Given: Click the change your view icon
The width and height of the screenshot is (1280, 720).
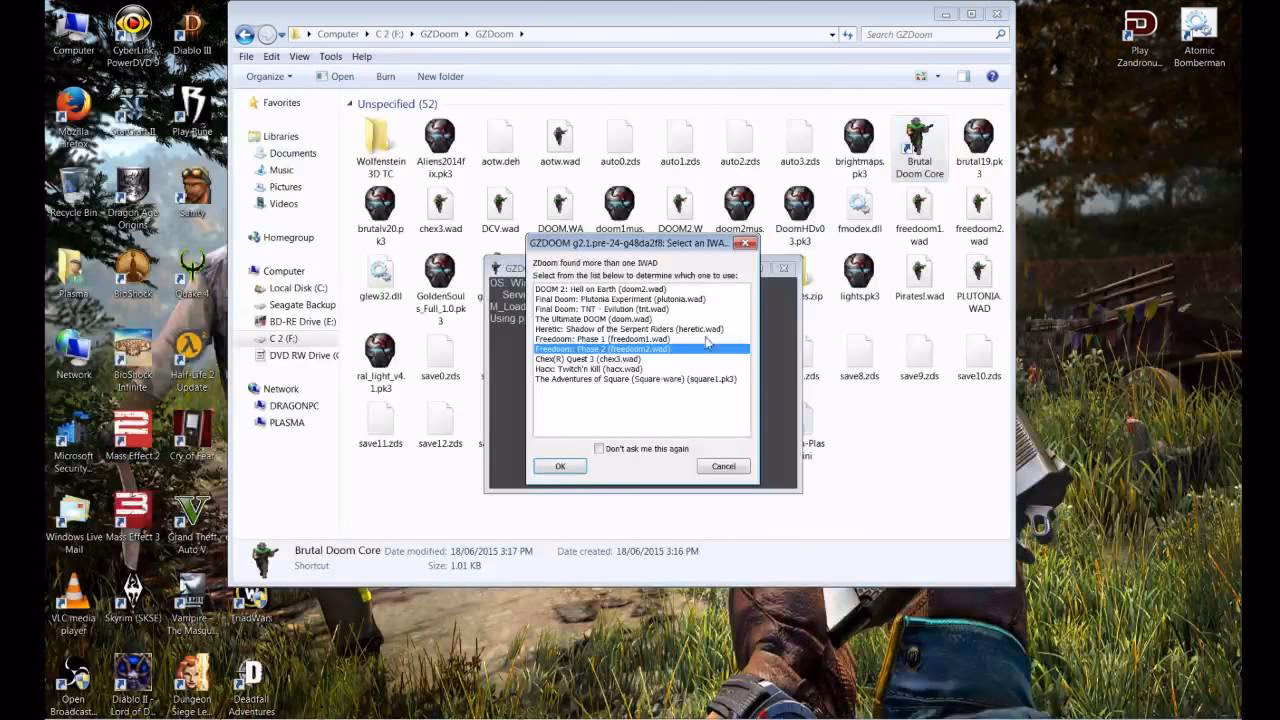Looking at the screenshot, I should pos(921,76).
